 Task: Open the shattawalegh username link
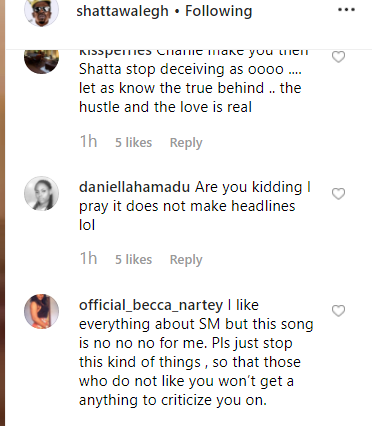122,11
